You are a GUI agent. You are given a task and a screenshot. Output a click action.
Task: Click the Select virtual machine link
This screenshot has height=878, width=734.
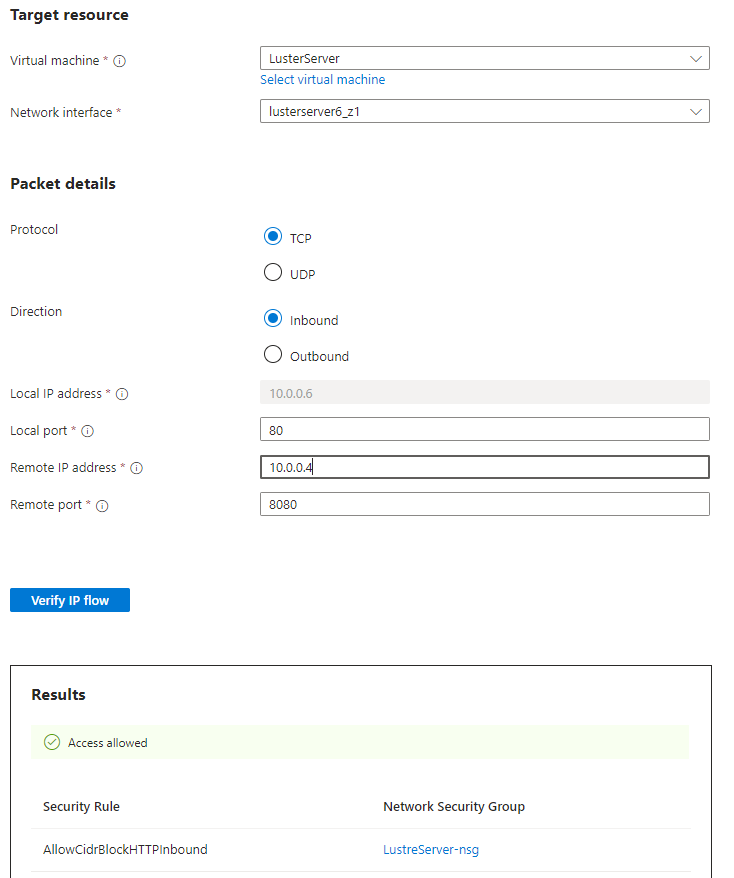tap(322, 80)
